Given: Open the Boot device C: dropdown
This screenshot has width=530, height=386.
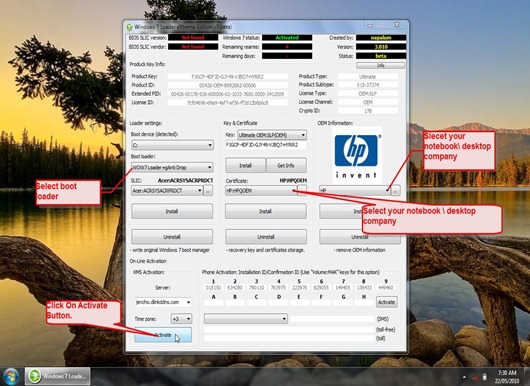Looking at the screenshot, I should pyautogui.click(x=172, y=145).
